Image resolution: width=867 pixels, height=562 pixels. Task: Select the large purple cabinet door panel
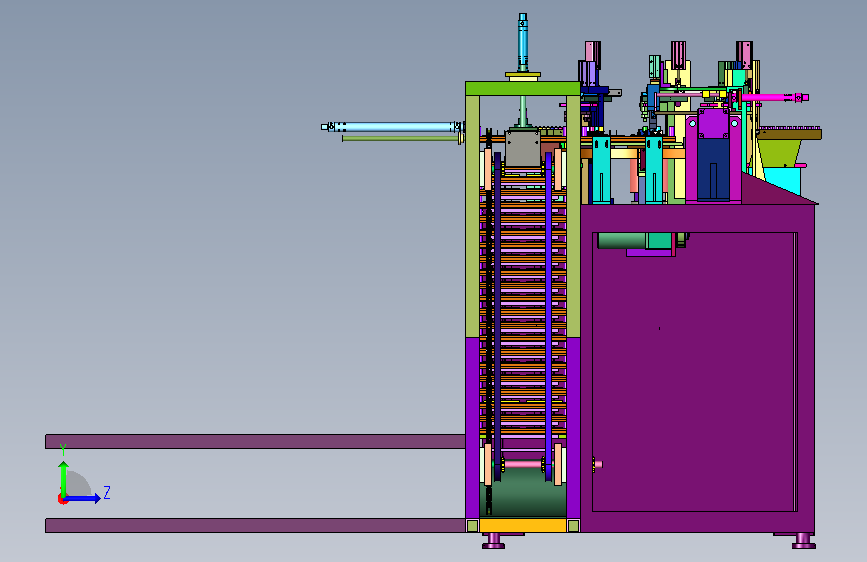tap(694, 372)
